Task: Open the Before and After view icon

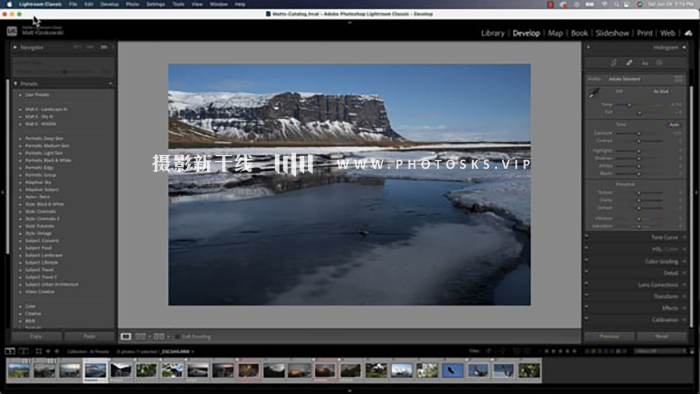Action: pyautogui.click(x=140, y=336)
